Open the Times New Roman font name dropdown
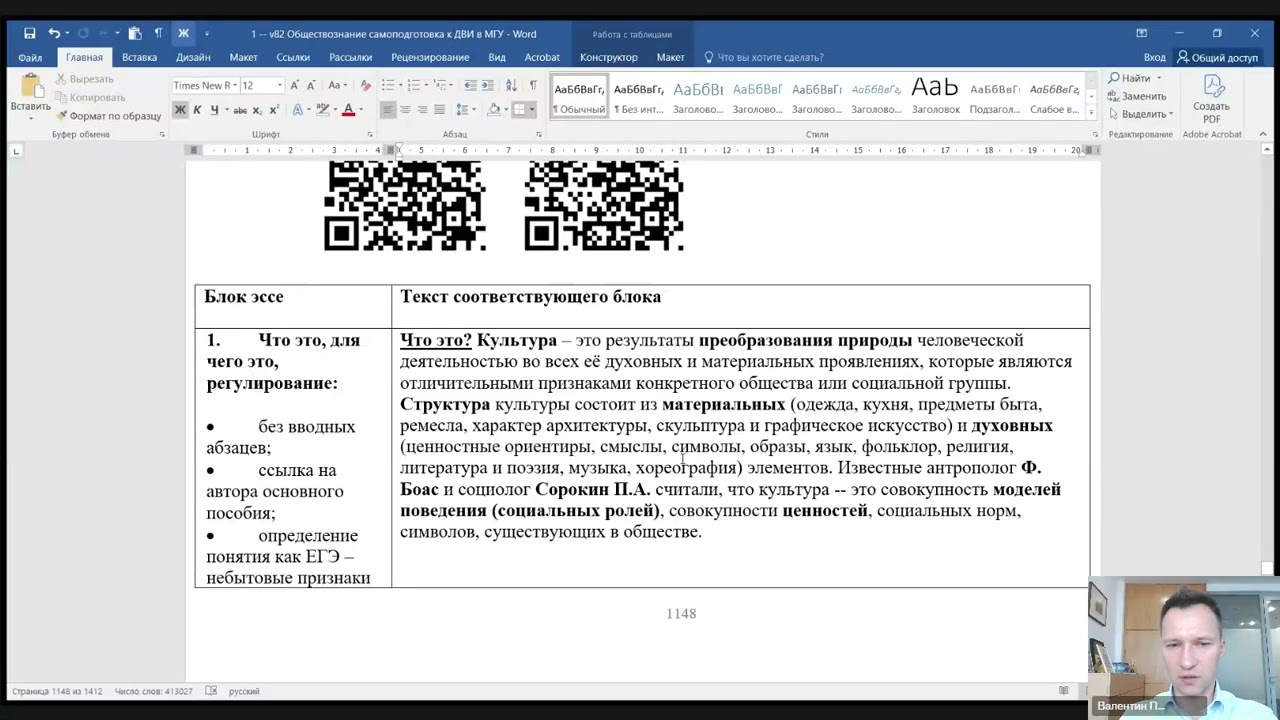Screen dimensions: 1280x720 [x=233, y=85]
